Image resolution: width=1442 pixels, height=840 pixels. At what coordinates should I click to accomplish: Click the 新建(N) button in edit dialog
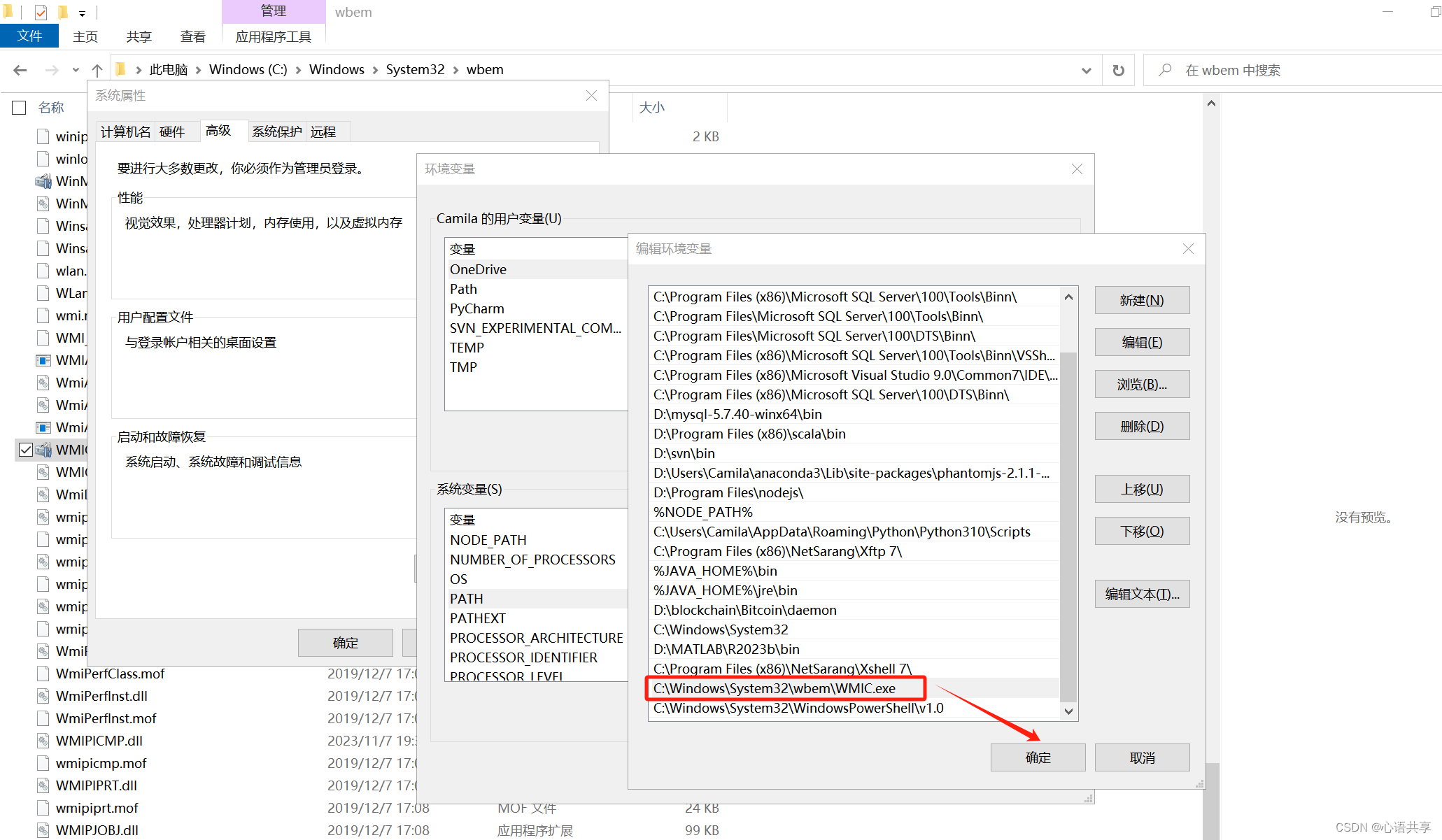[x=1141, y=300]
